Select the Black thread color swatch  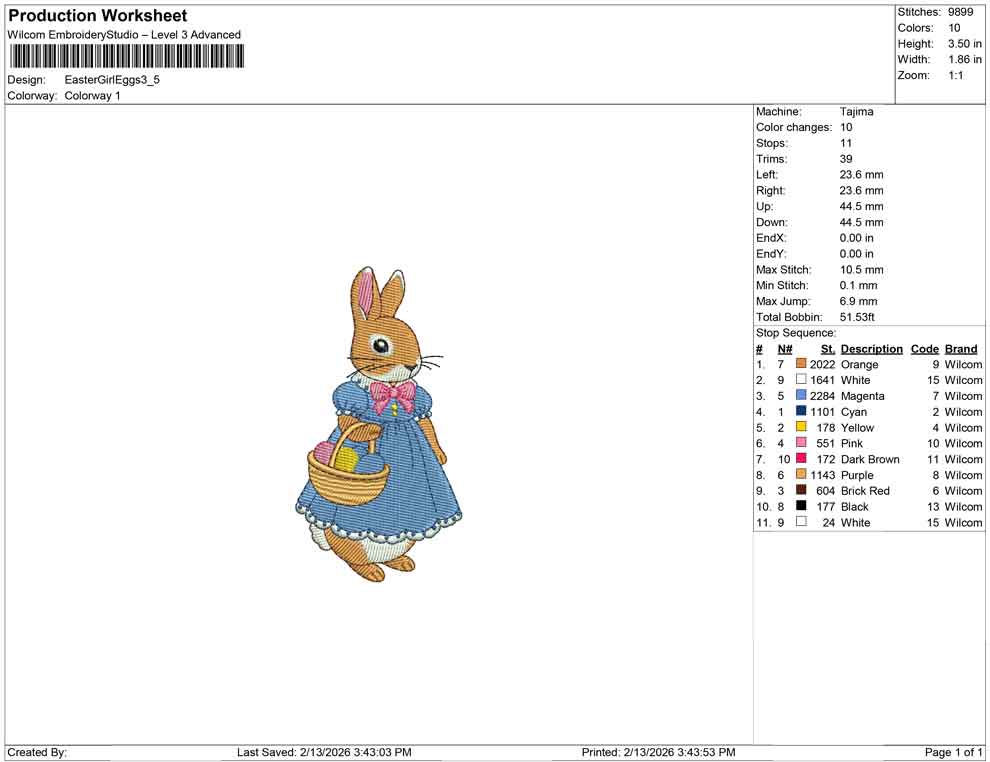[x=801, y=507]
